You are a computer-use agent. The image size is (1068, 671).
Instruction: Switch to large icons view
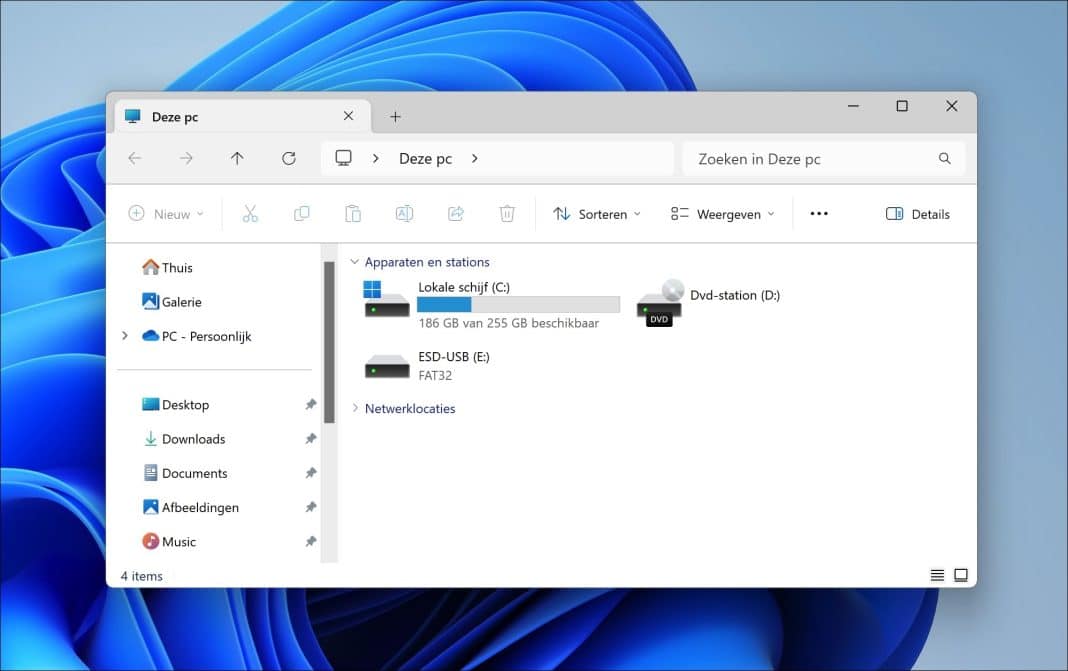point(960,575)
